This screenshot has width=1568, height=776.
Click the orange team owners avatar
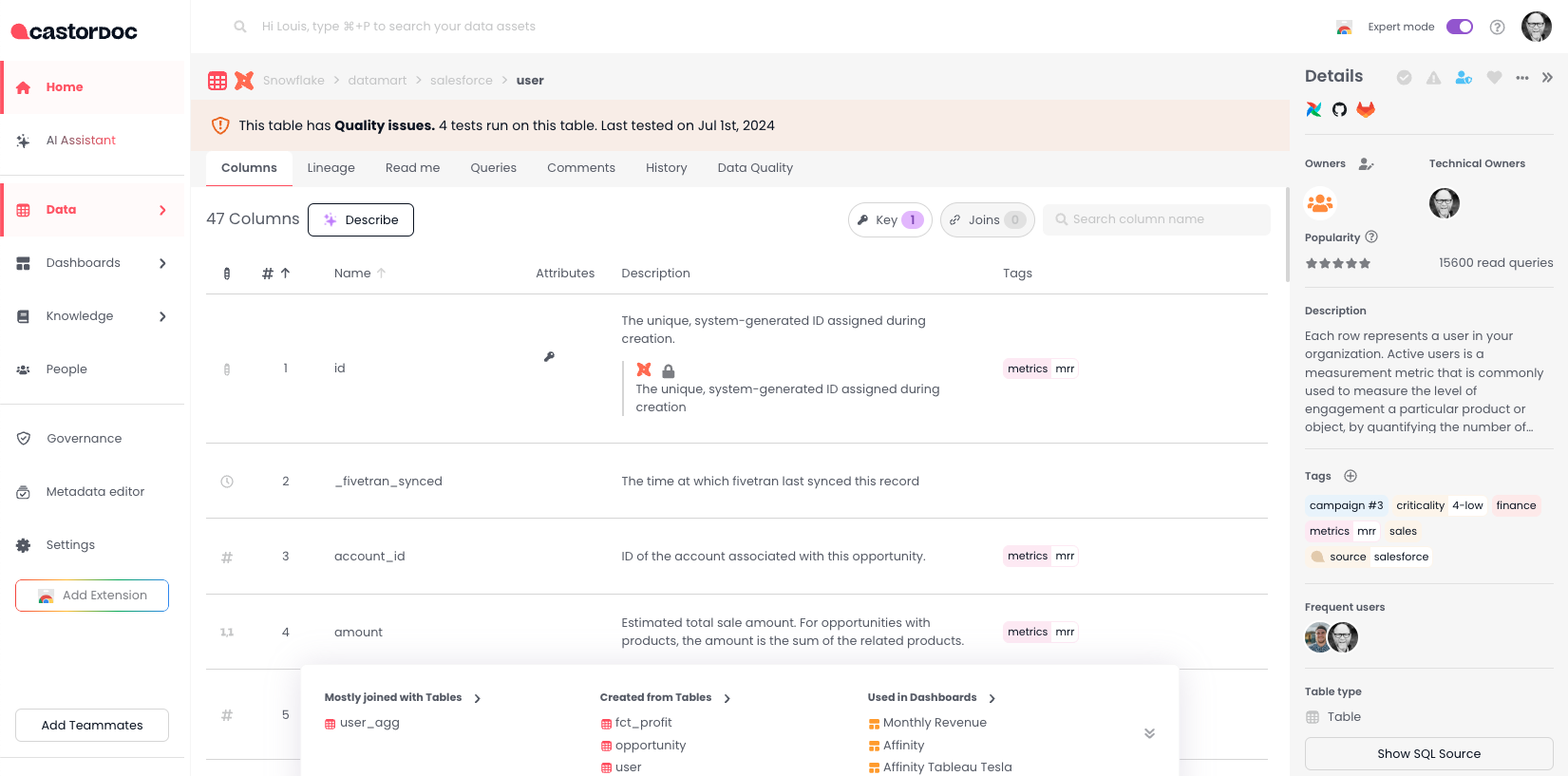pos(1320,203)
